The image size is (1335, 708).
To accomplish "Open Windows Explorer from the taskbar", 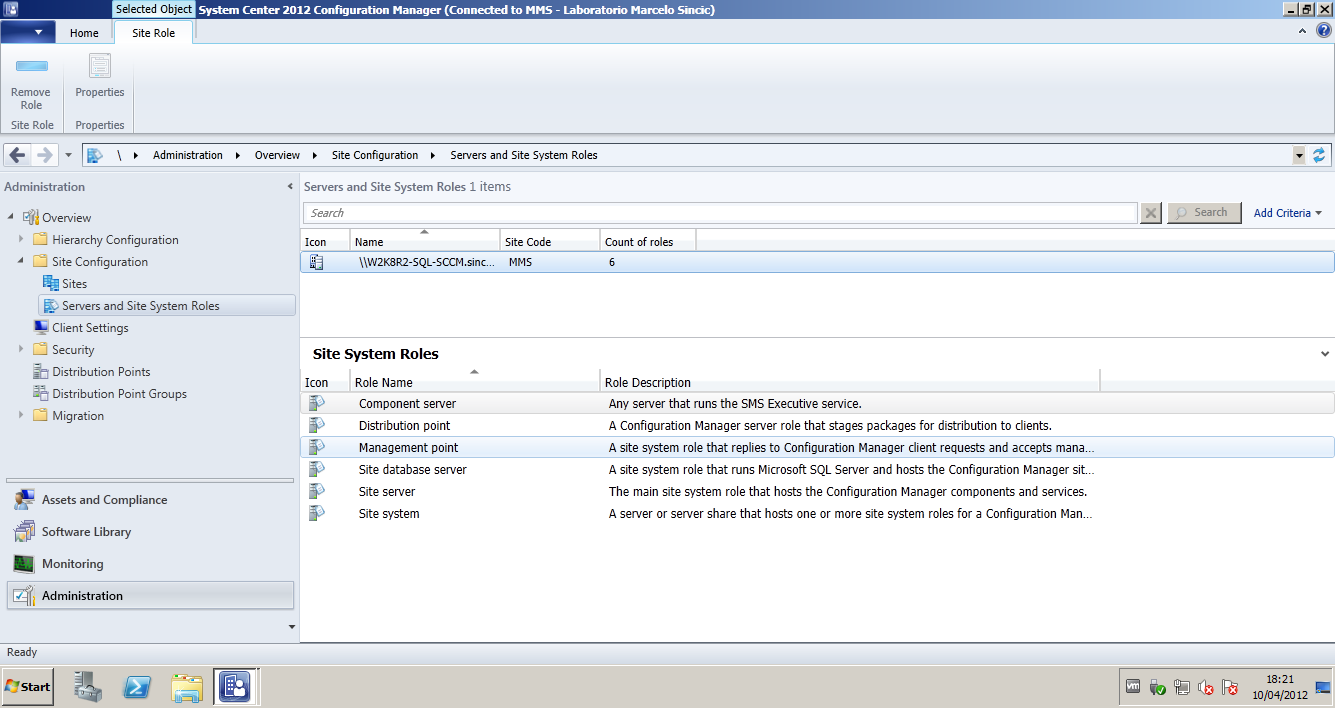I will pyautogui.click(x=187, y=687).
